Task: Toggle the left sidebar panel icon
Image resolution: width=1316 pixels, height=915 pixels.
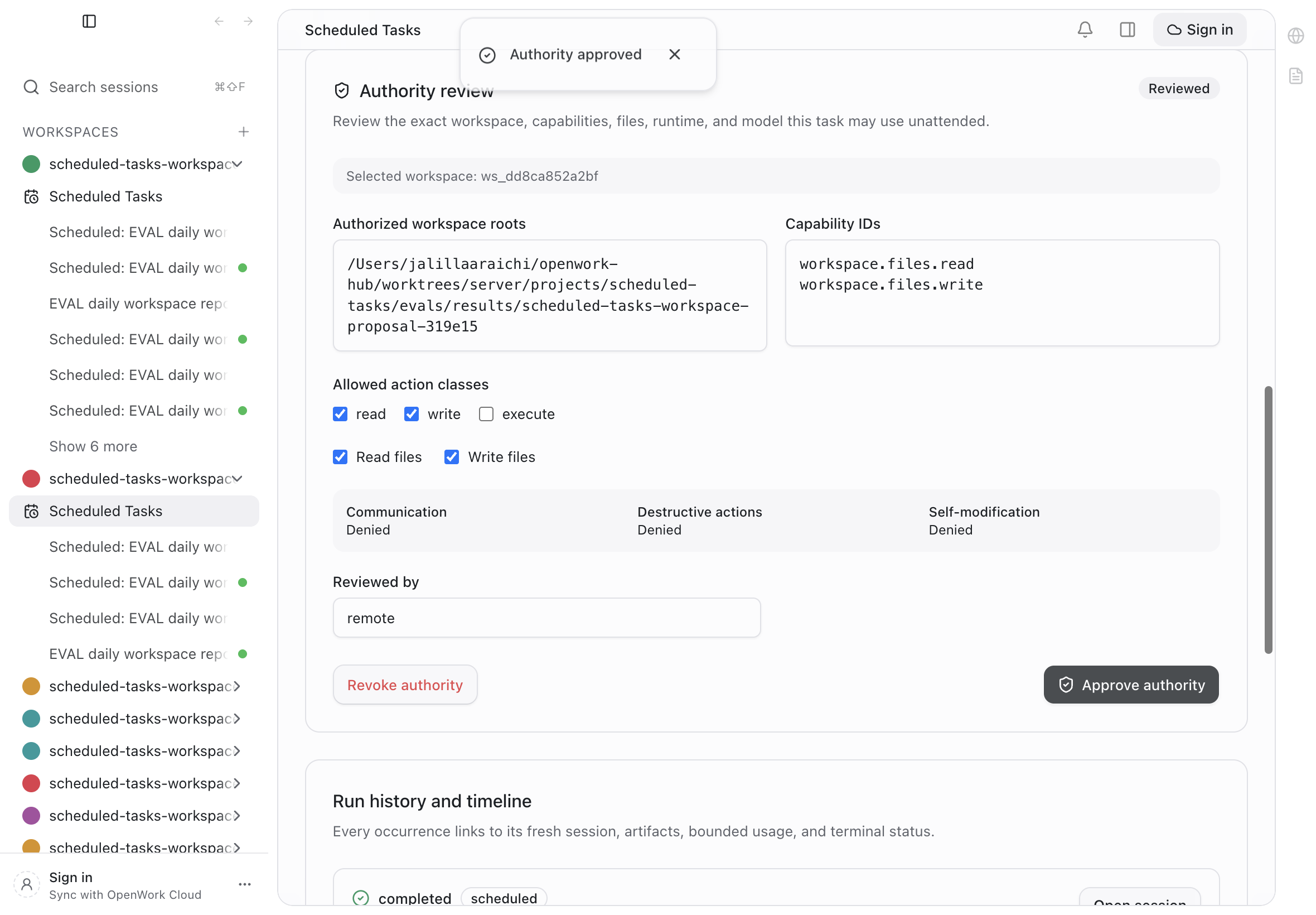Action: point(89,21)
